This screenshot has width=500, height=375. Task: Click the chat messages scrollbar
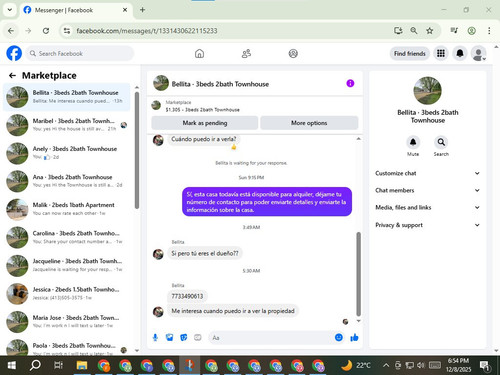tap(359, 274)
